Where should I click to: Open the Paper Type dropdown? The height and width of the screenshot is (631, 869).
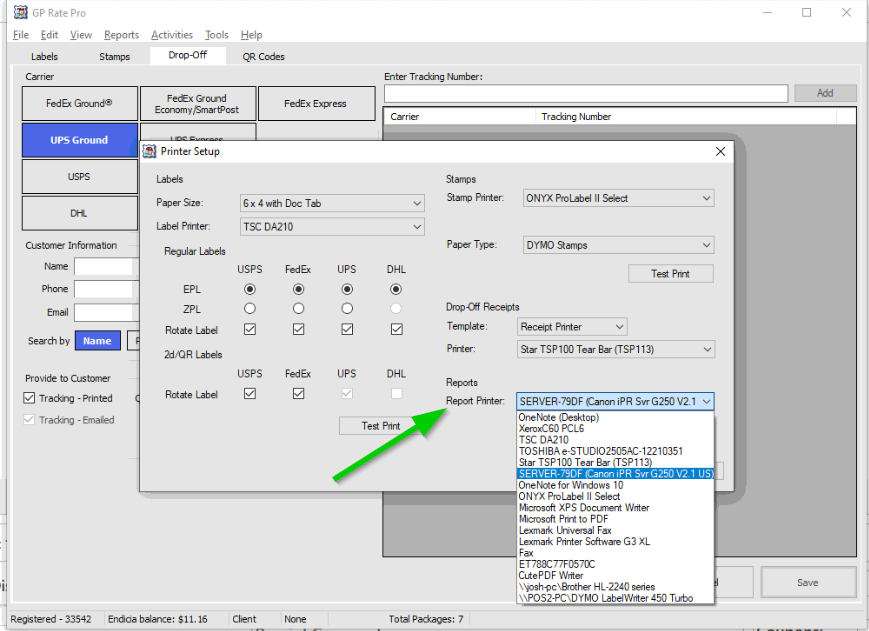coord(618,245)
